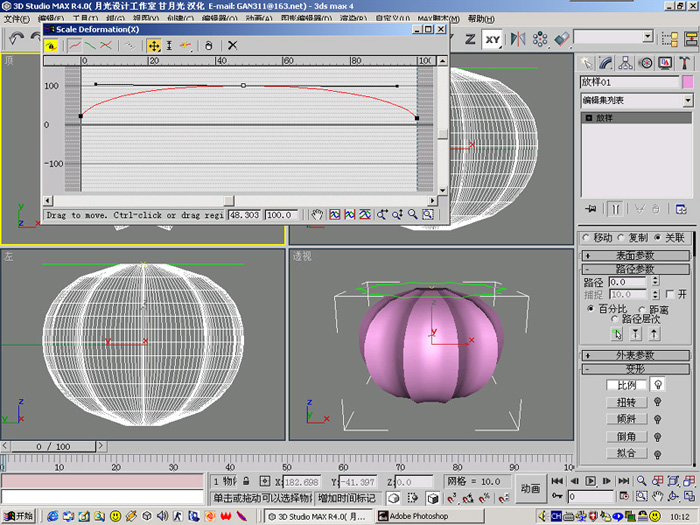The width and height of the screenshot is (700, 525).
Task: Open the Utilities hammer tab
Action: (x=684, y=63)
